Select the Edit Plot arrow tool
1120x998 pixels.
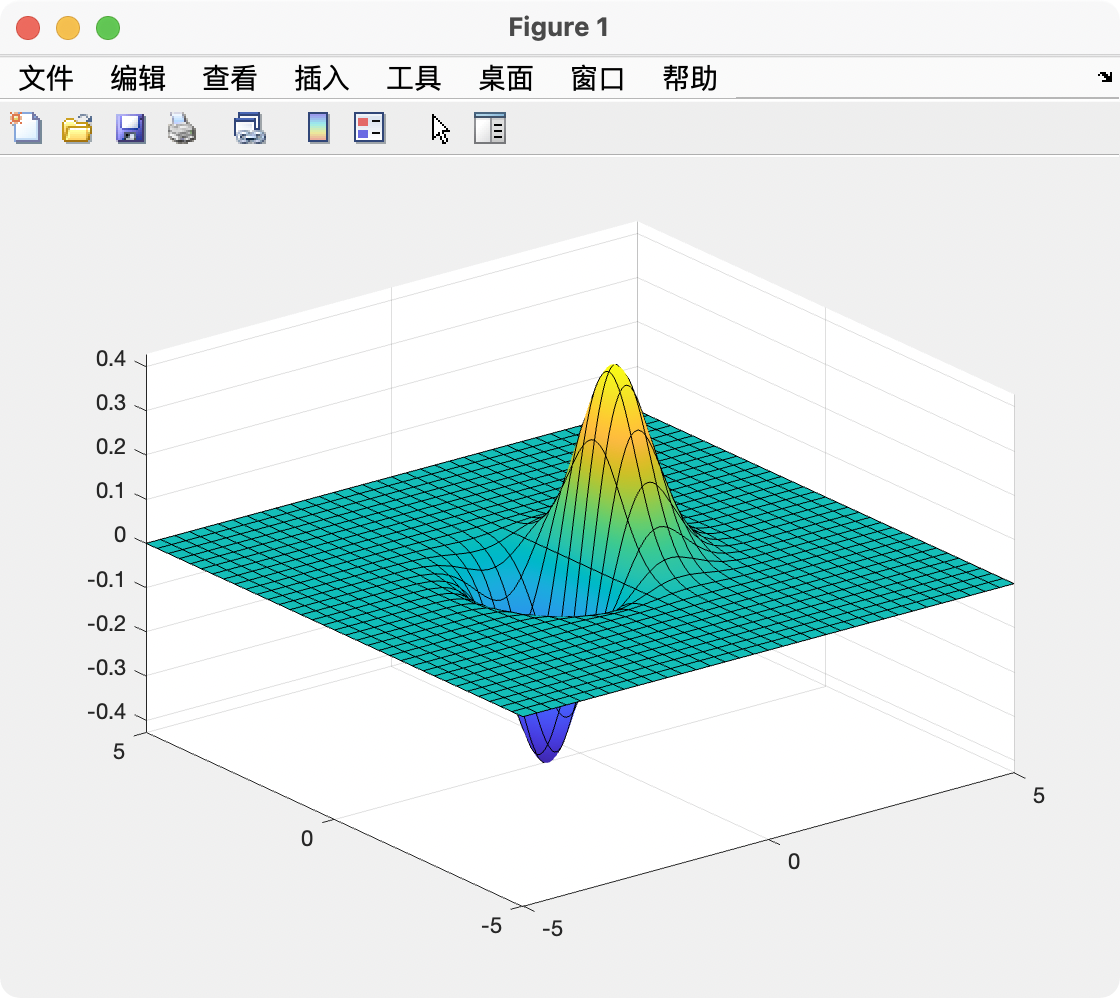coord(441,129)
